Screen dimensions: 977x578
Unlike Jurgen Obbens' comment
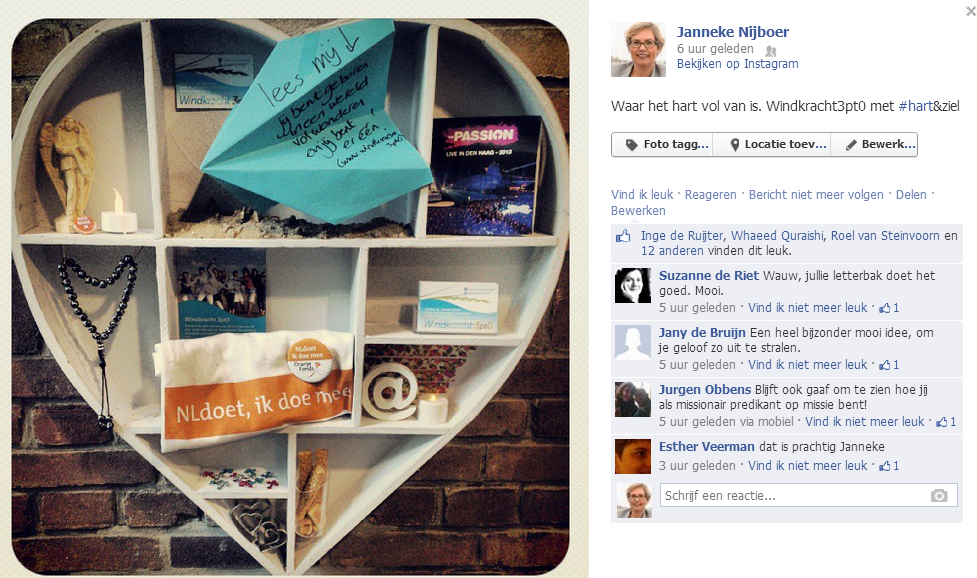864,422
